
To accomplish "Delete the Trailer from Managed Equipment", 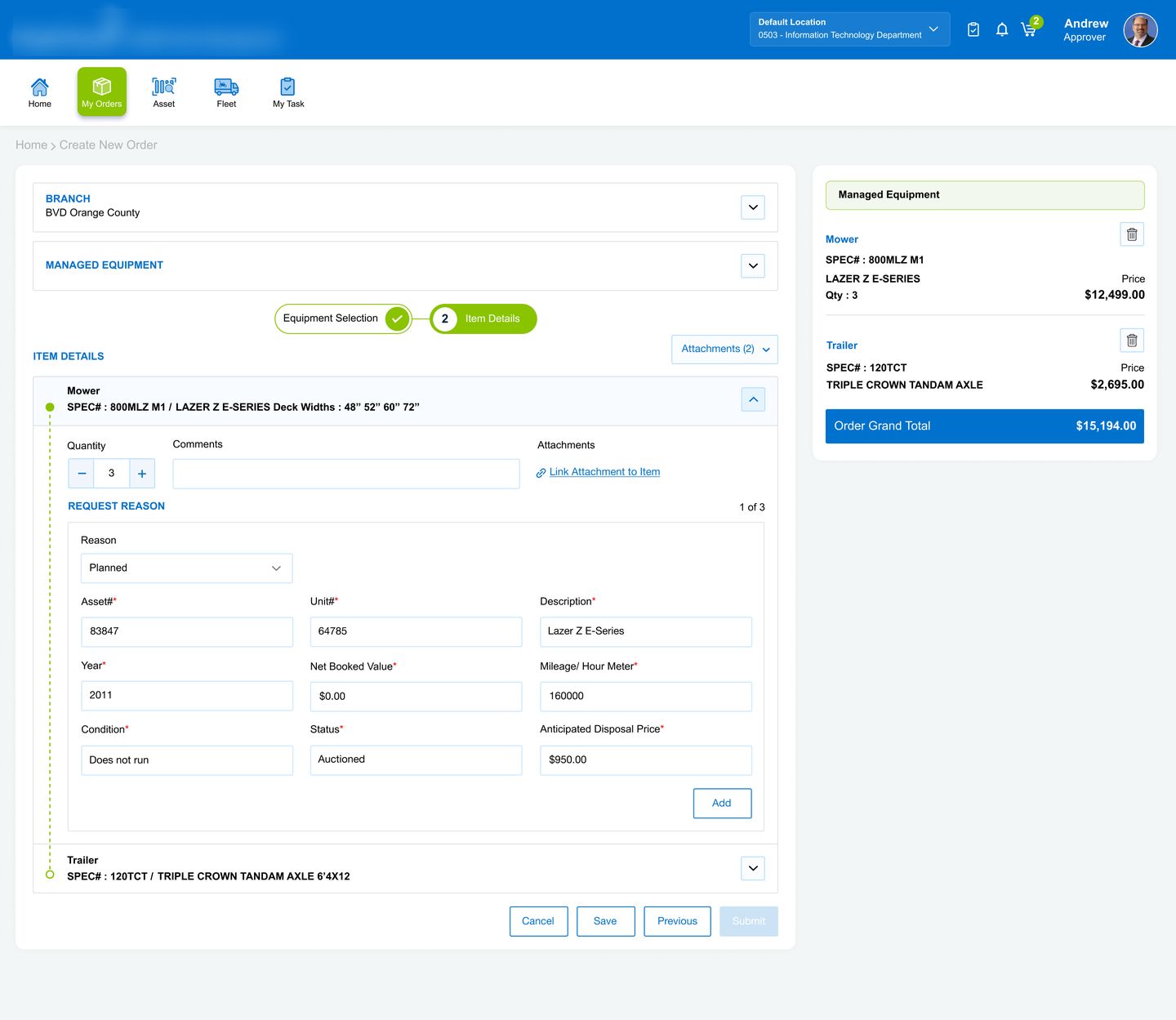I will pyautogui.click(x=1132, y=341).
